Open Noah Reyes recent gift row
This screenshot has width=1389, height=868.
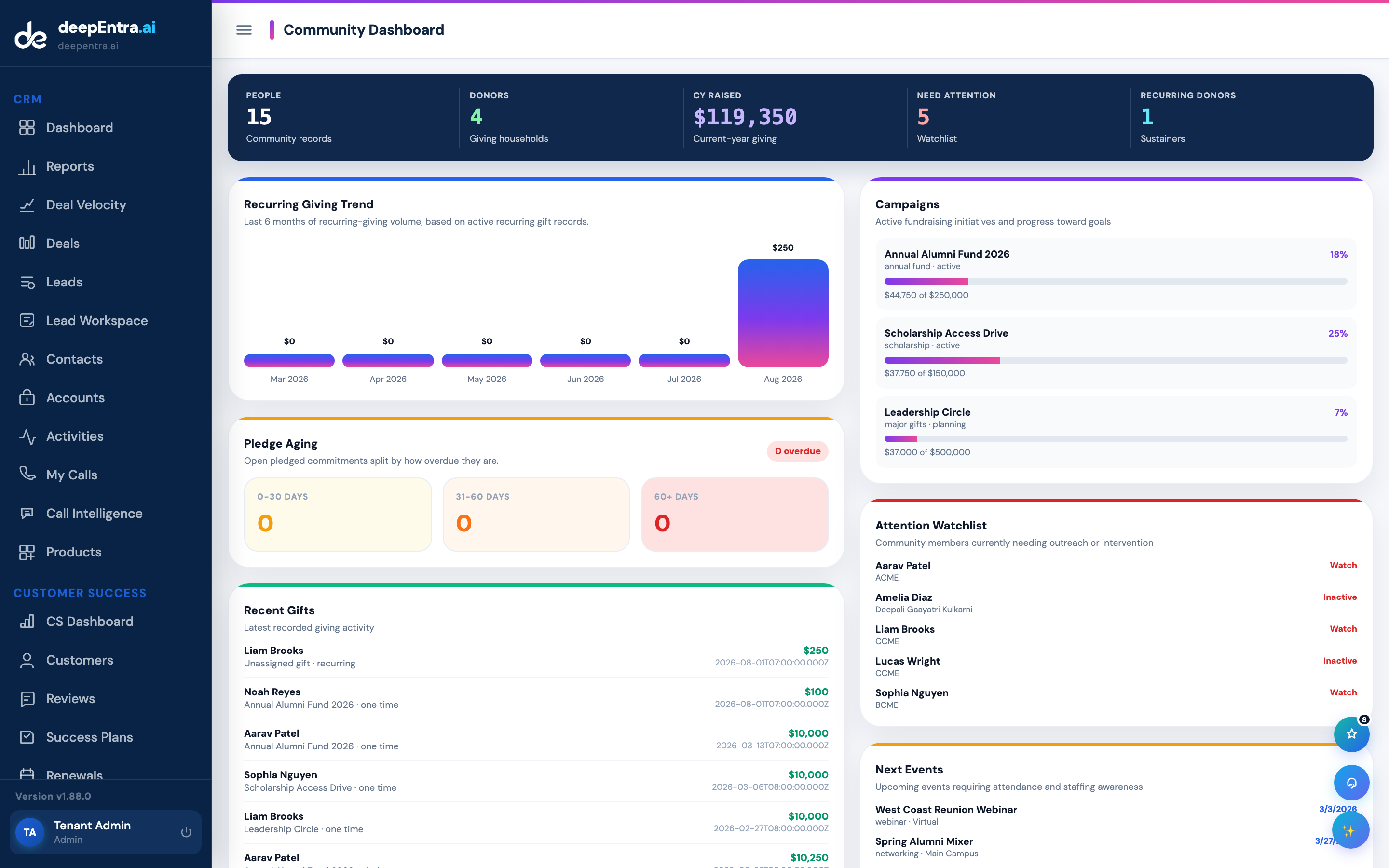[x=536, y=698]
